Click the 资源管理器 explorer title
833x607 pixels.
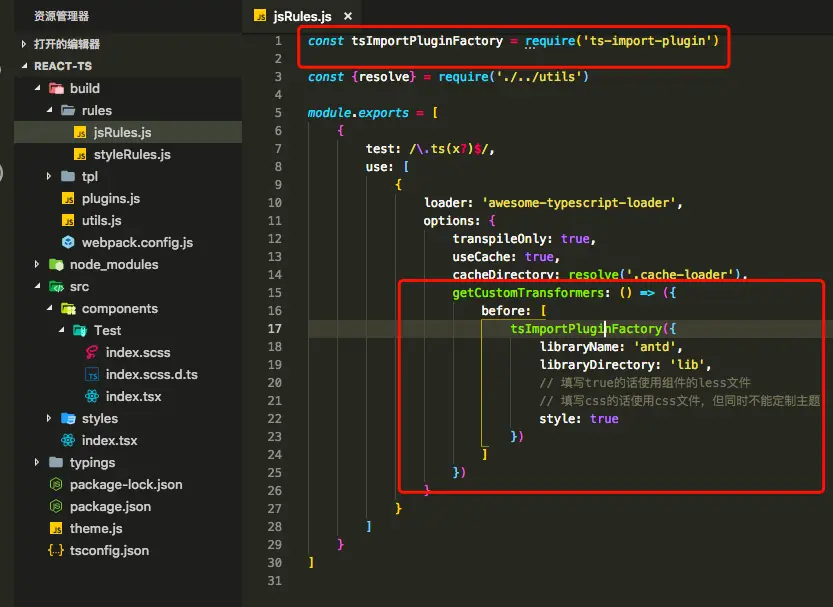62,16
